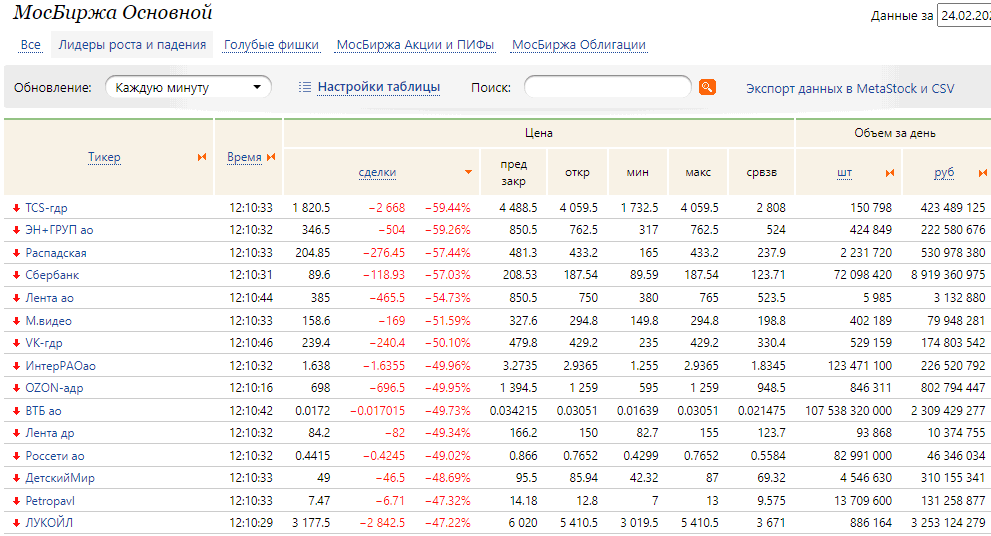Open МосБиржа Облигации tab
The image size is (991, 536).
coord(579,45)
